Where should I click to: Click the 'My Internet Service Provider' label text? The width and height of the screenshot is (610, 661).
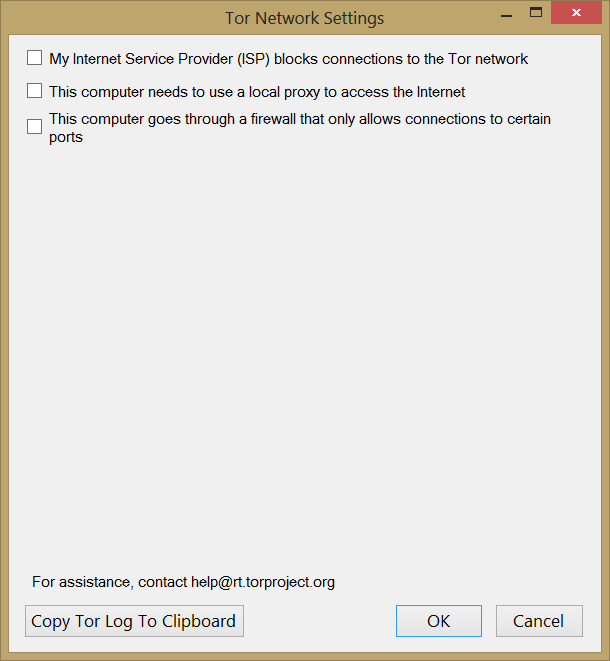pos(141,59)
